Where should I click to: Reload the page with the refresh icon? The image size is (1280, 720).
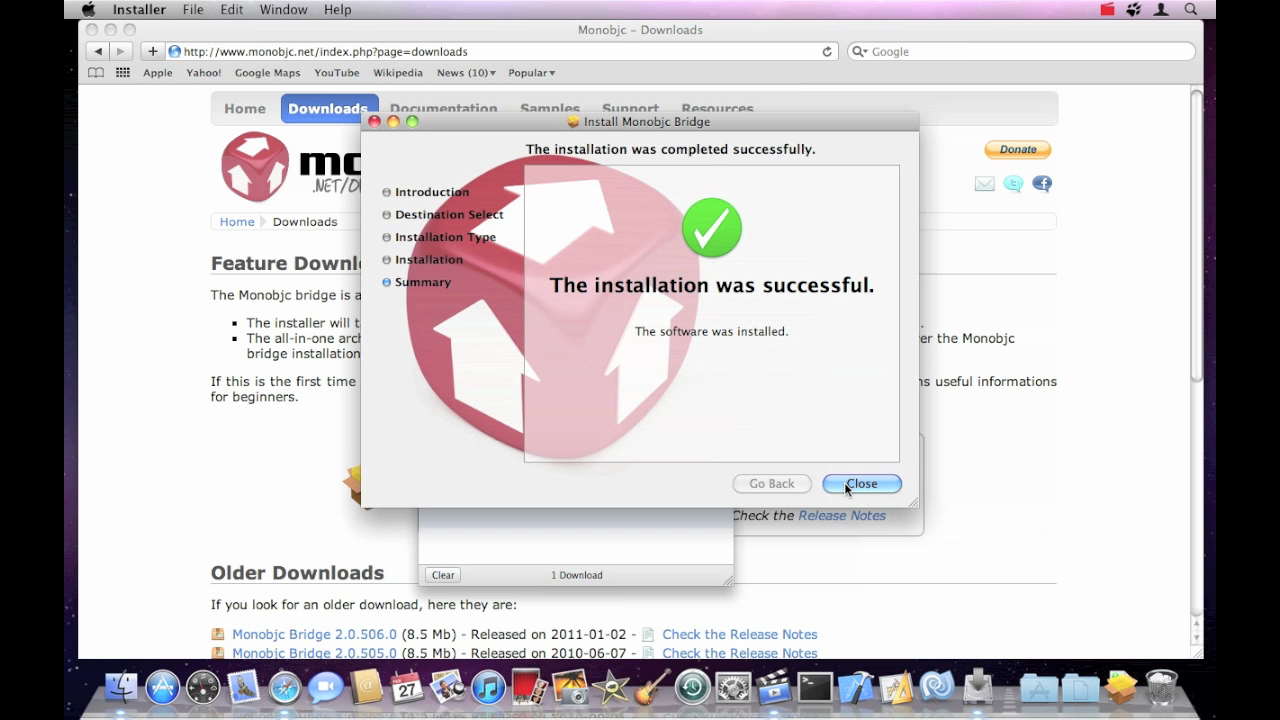[827, 51]
